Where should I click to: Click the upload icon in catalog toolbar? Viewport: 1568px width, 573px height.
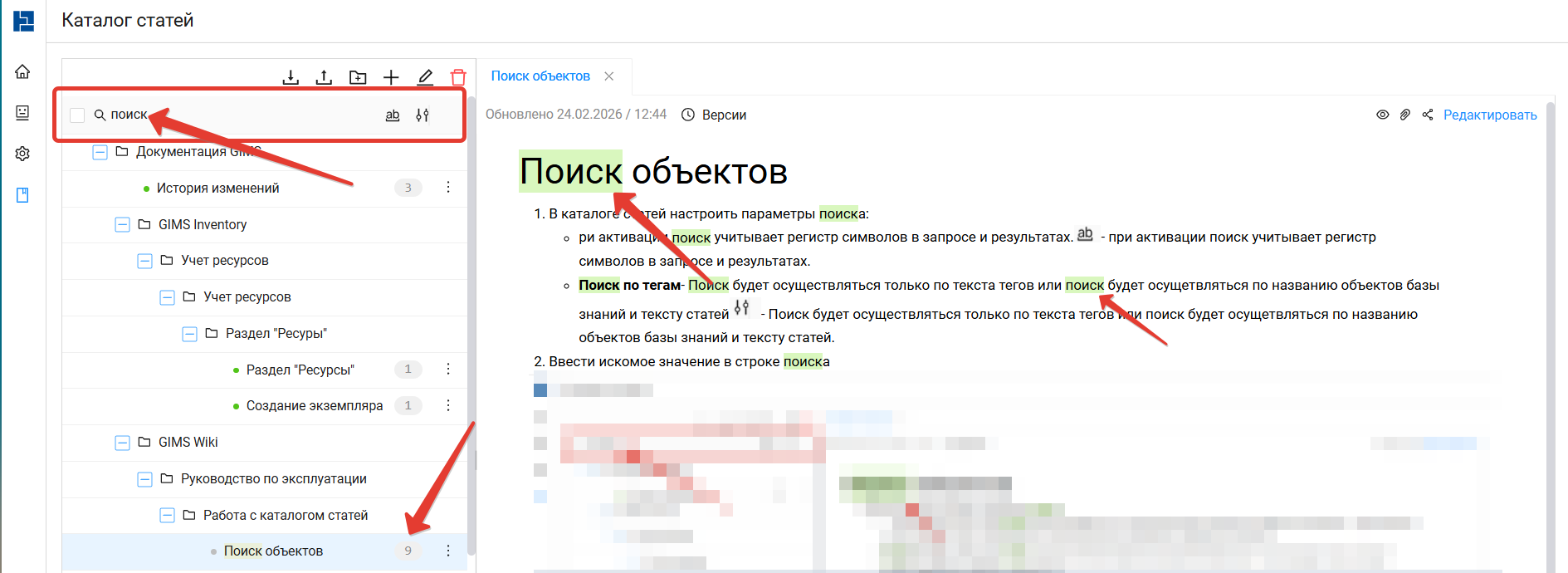point(324,77)
